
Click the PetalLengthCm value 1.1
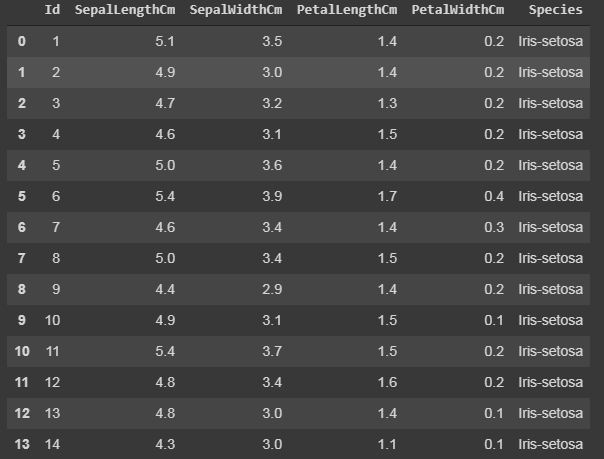(x=387, y=444)
